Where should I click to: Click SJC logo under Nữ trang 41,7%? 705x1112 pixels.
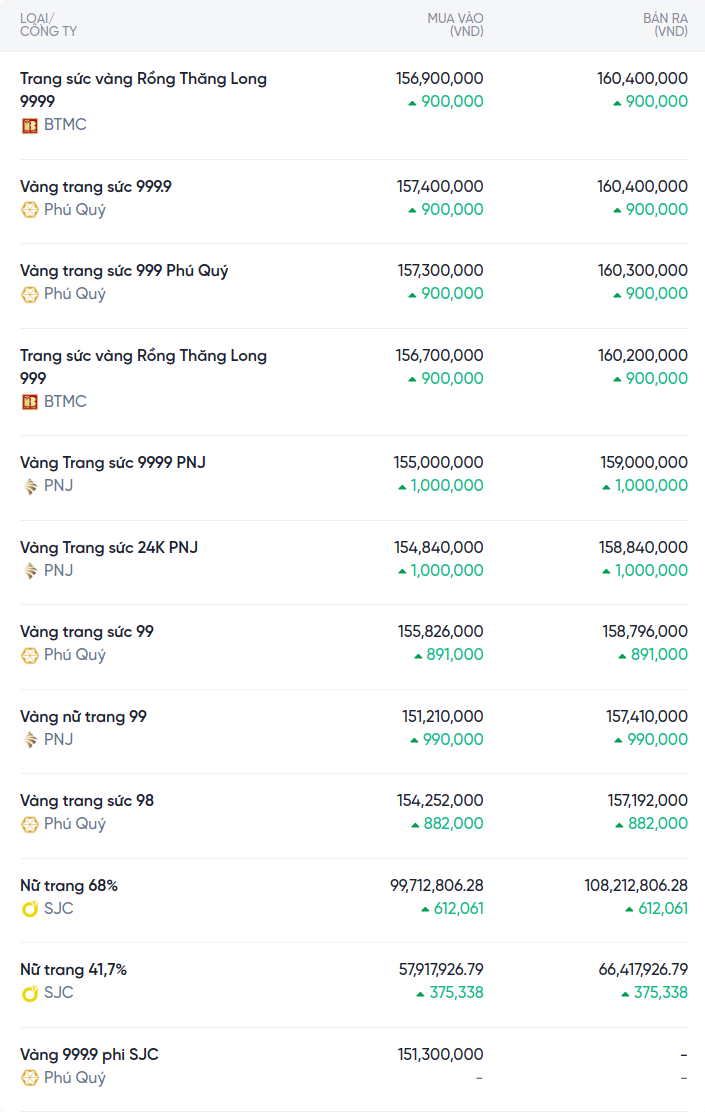point(30,993)
